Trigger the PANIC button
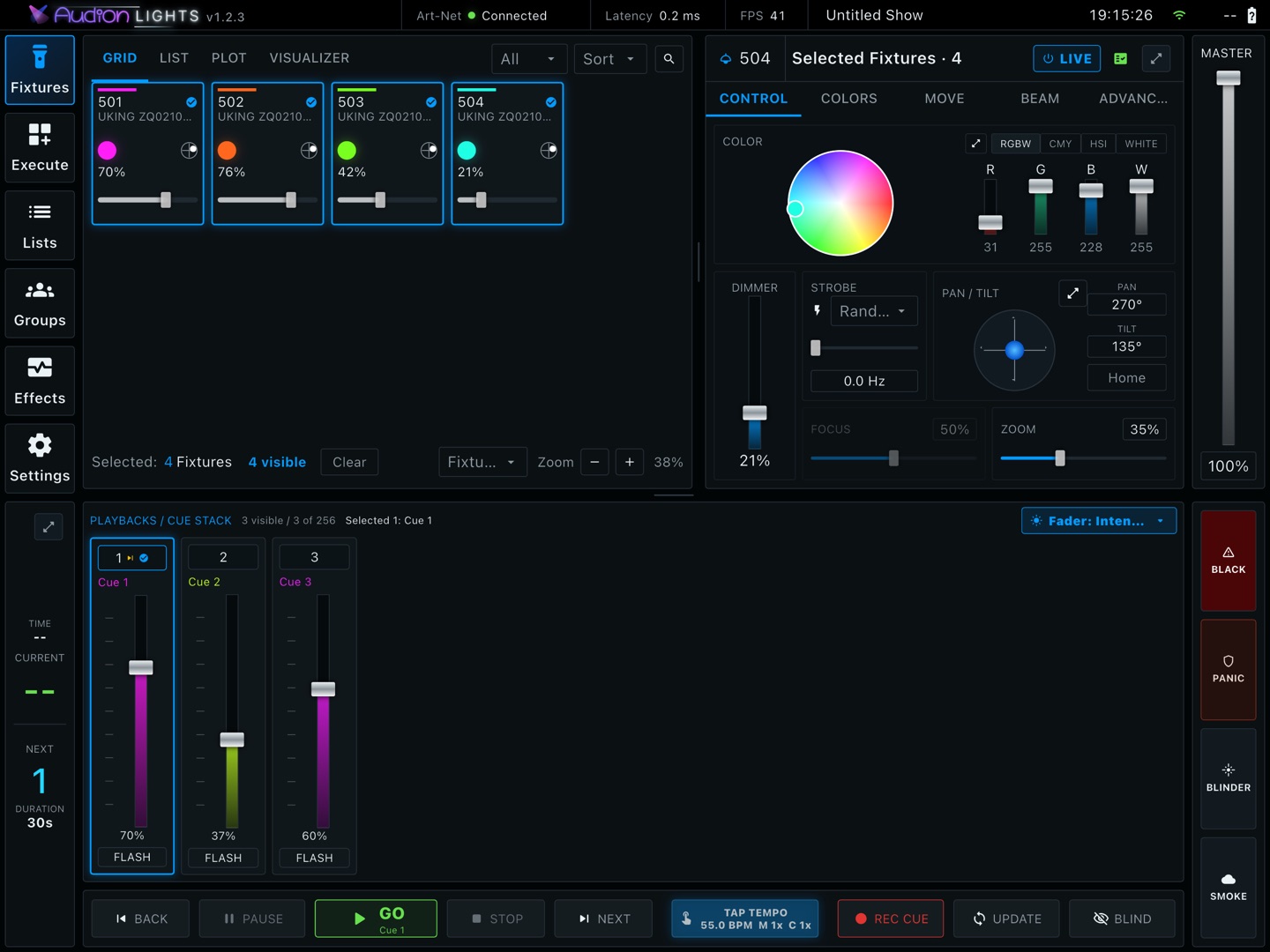The width and height of the screenshot is (1270, 952). pos(1229,670)
